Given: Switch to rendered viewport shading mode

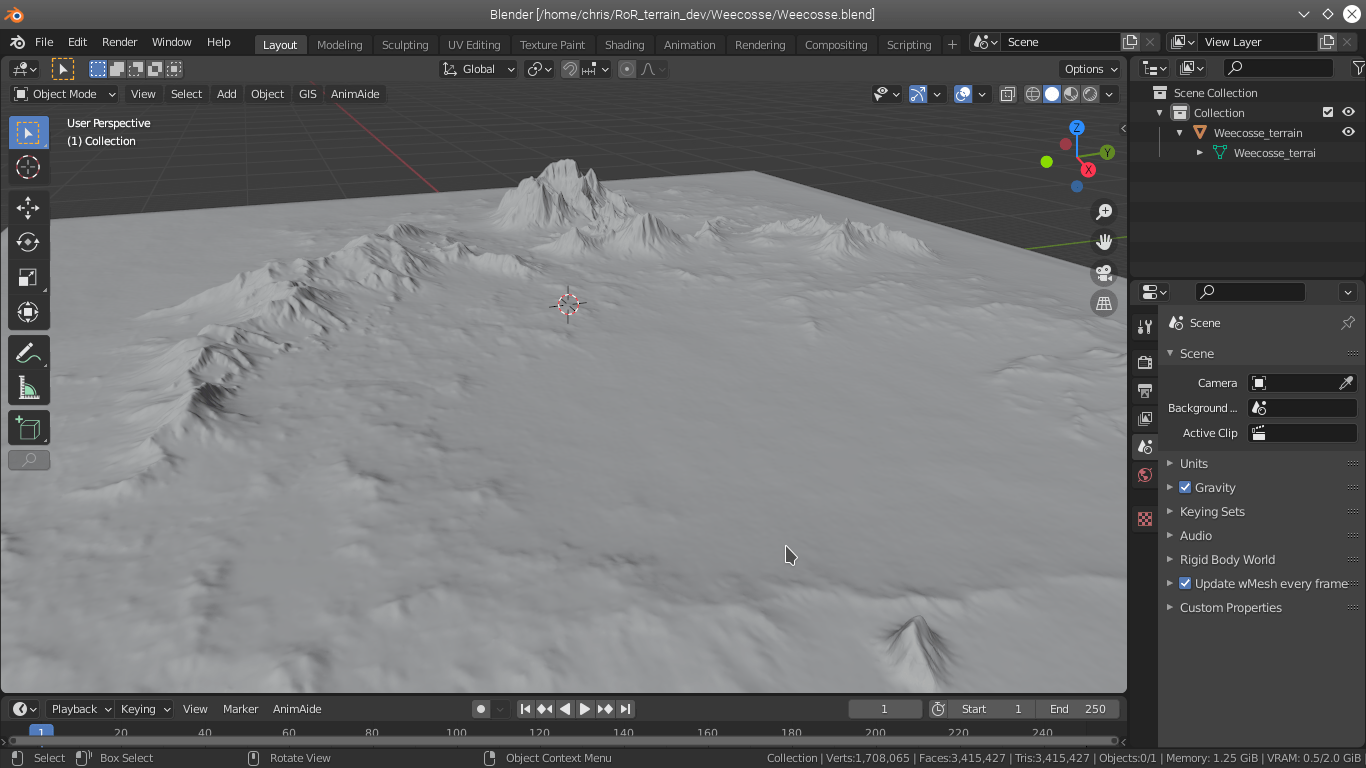Looking at the screenshot, I should tap(1089, 93).
